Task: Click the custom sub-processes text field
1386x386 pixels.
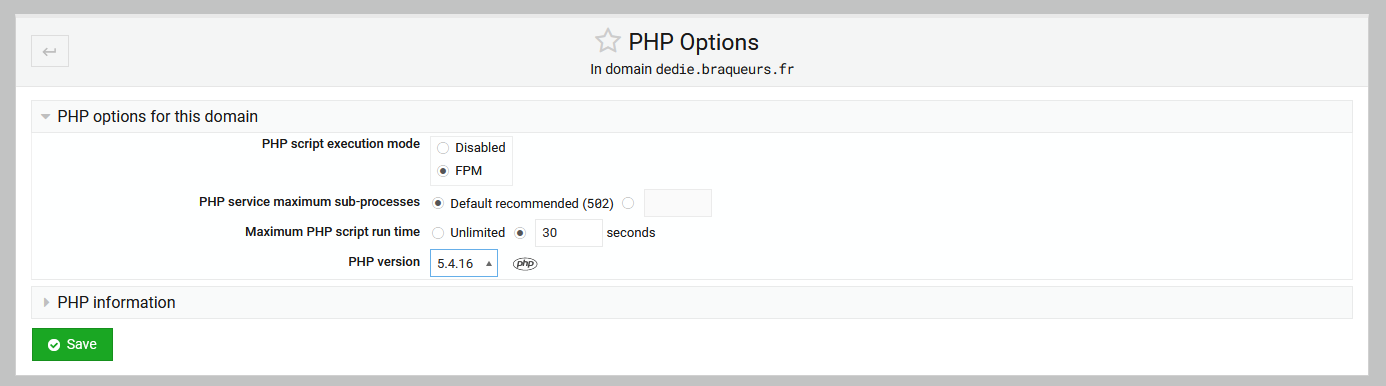Action: coord(678,203)
